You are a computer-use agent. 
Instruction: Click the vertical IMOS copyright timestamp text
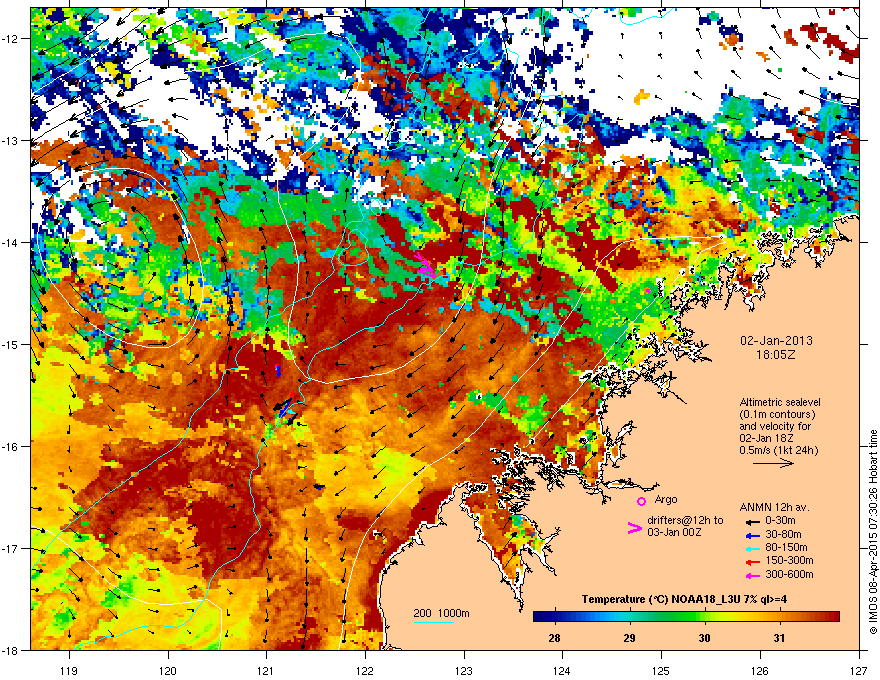click(x=873, y=532)
